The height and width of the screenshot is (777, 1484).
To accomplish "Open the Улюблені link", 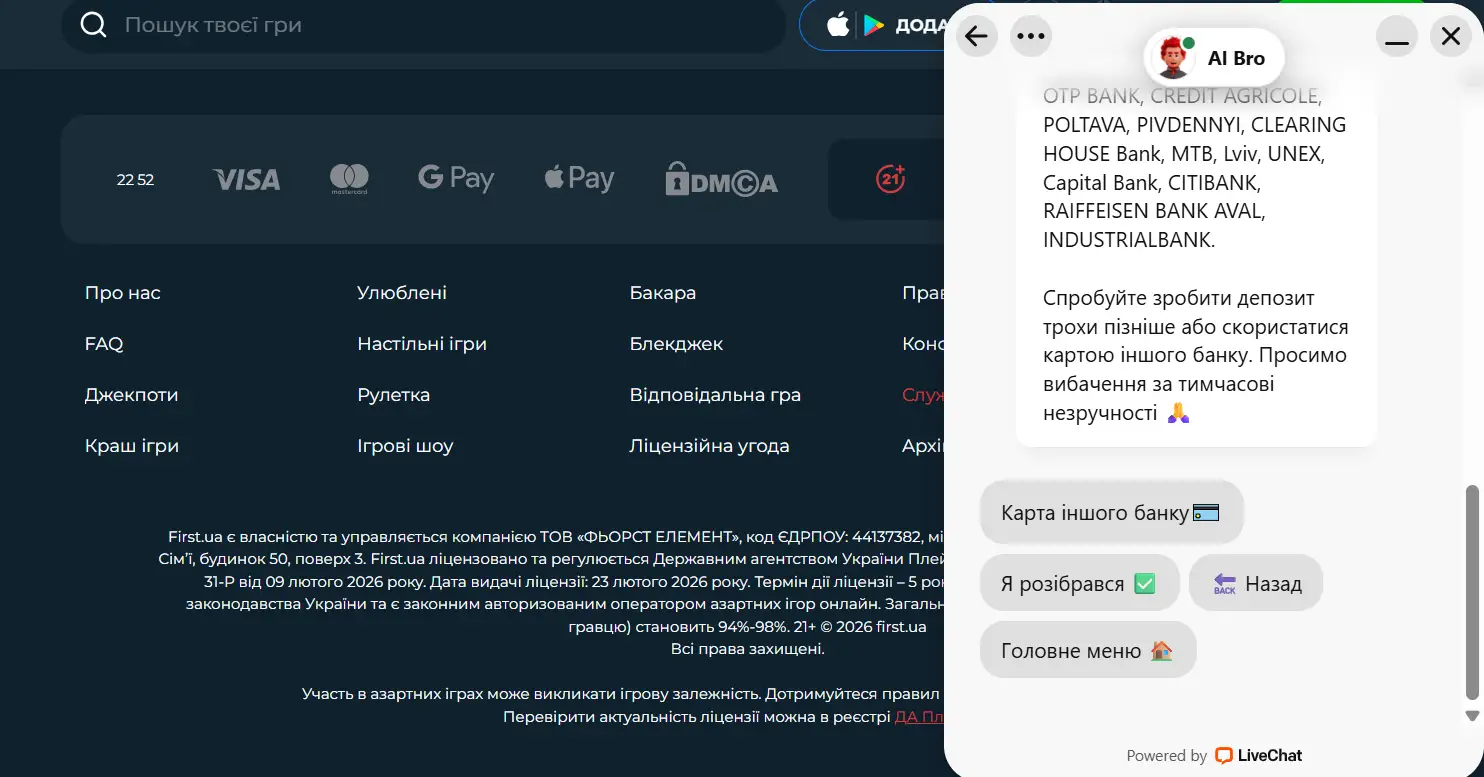I will pos(402,293).
